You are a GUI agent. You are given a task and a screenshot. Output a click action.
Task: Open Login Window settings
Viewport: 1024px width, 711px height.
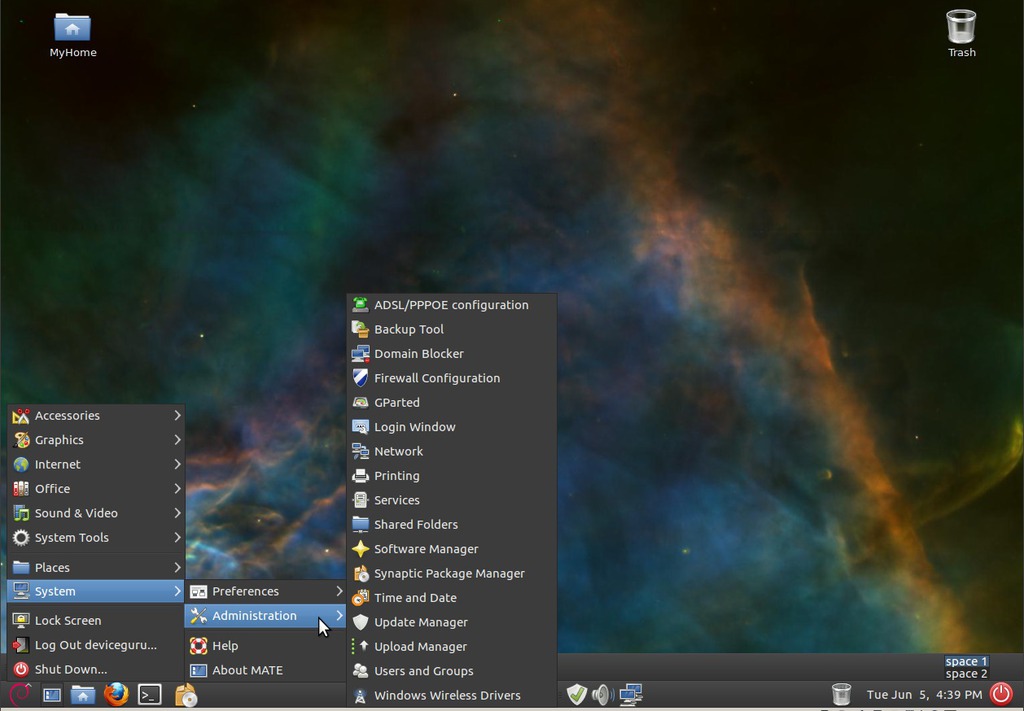451,427
